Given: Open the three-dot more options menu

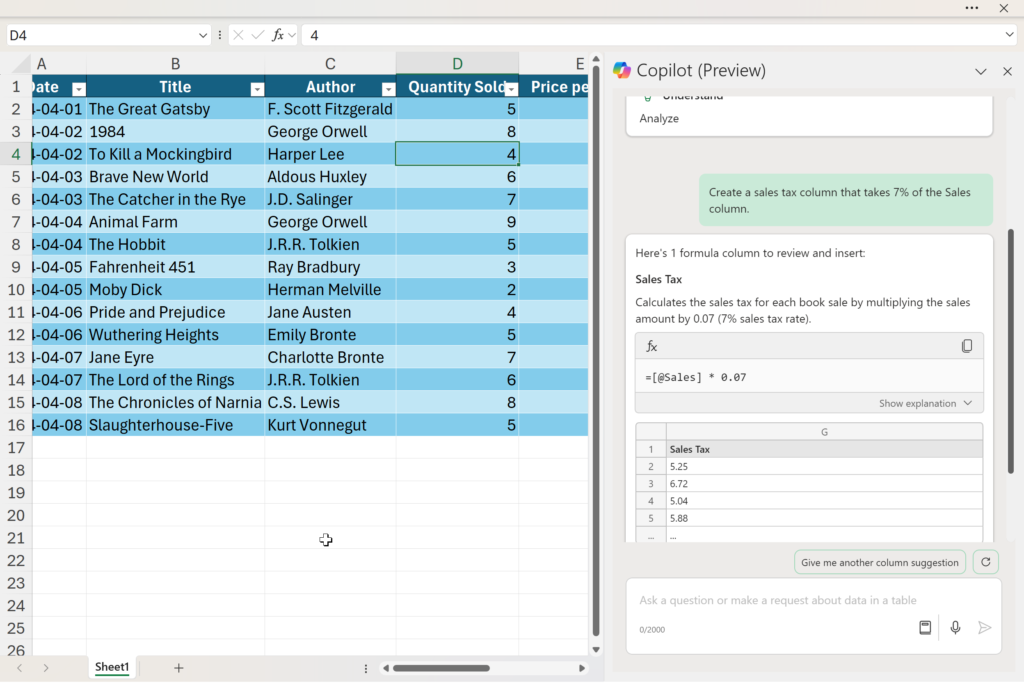Looking at the screenshot, I should click(x=972, y=8).
